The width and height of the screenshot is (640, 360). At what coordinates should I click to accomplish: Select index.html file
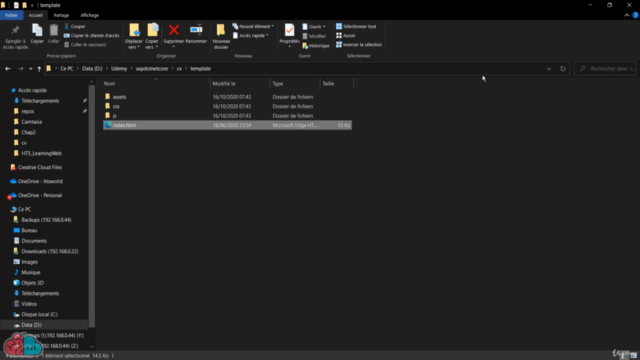coord(227,125)
